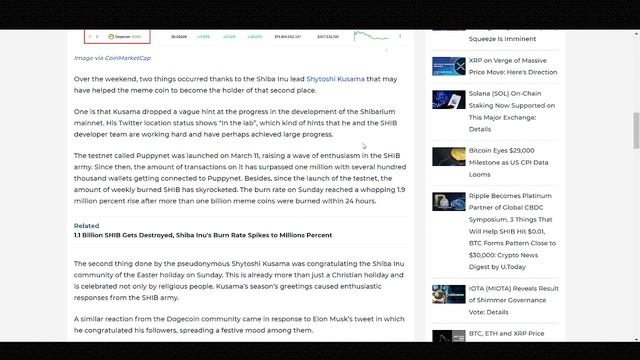The image size is (640, 360).
Task: Click paragraph starting 'The second thing done'
Action: pyautogui.click(x=239, y=281)
